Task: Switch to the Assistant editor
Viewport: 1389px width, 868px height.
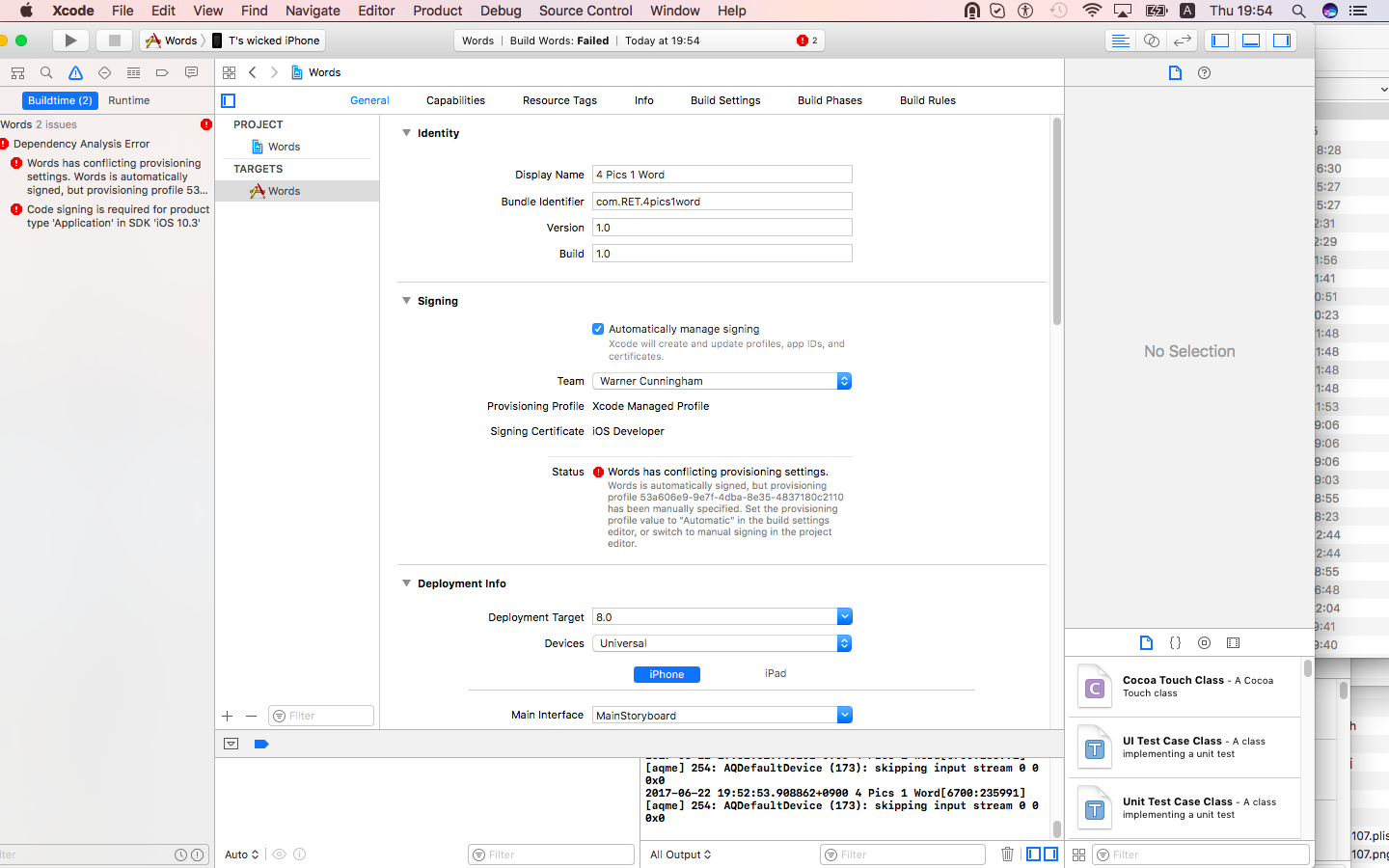Action: pyautogui.click(x=1151, y=41)
